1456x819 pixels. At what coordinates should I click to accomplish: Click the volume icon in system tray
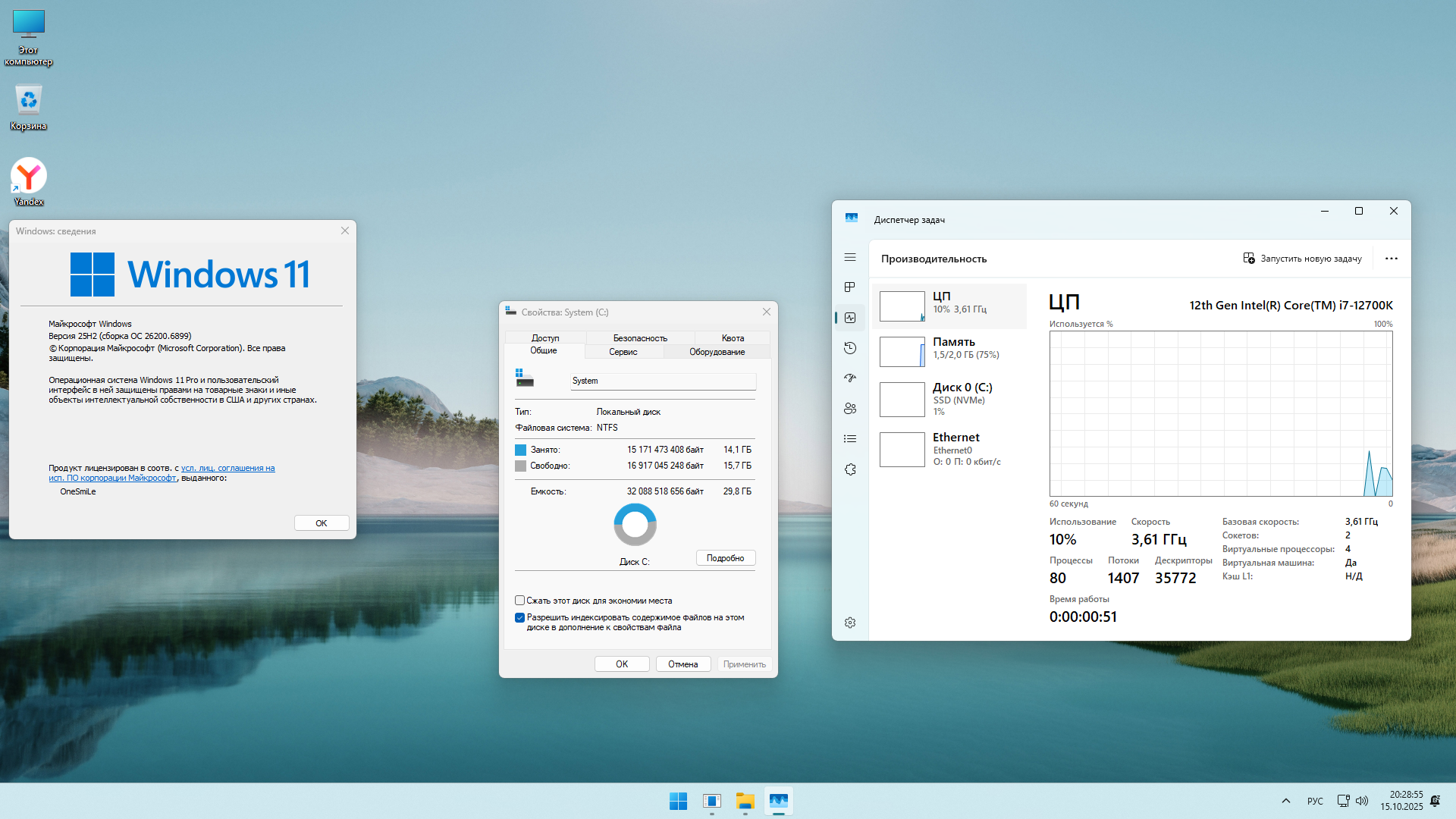(1363, 801)
